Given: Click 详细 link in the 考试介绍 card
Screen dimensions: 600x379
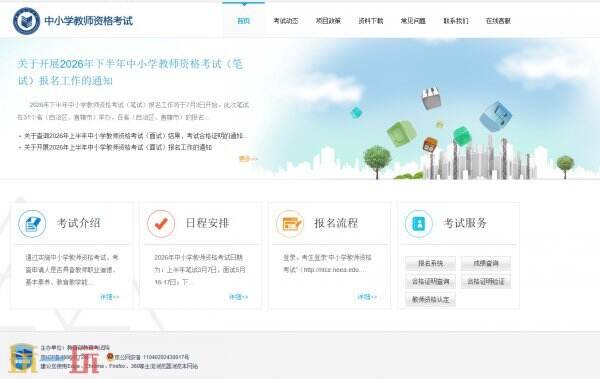Looking at the screenshot, I should 110,297.
